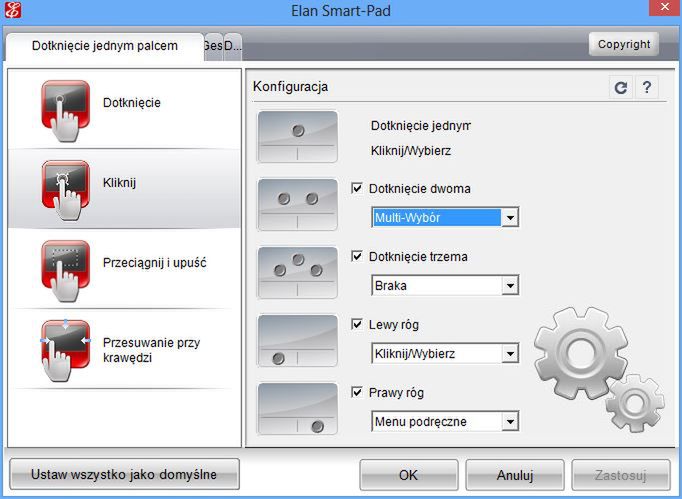
Task: Open the Multi-Wybór dropdown
Action: (x=445, y=217)
